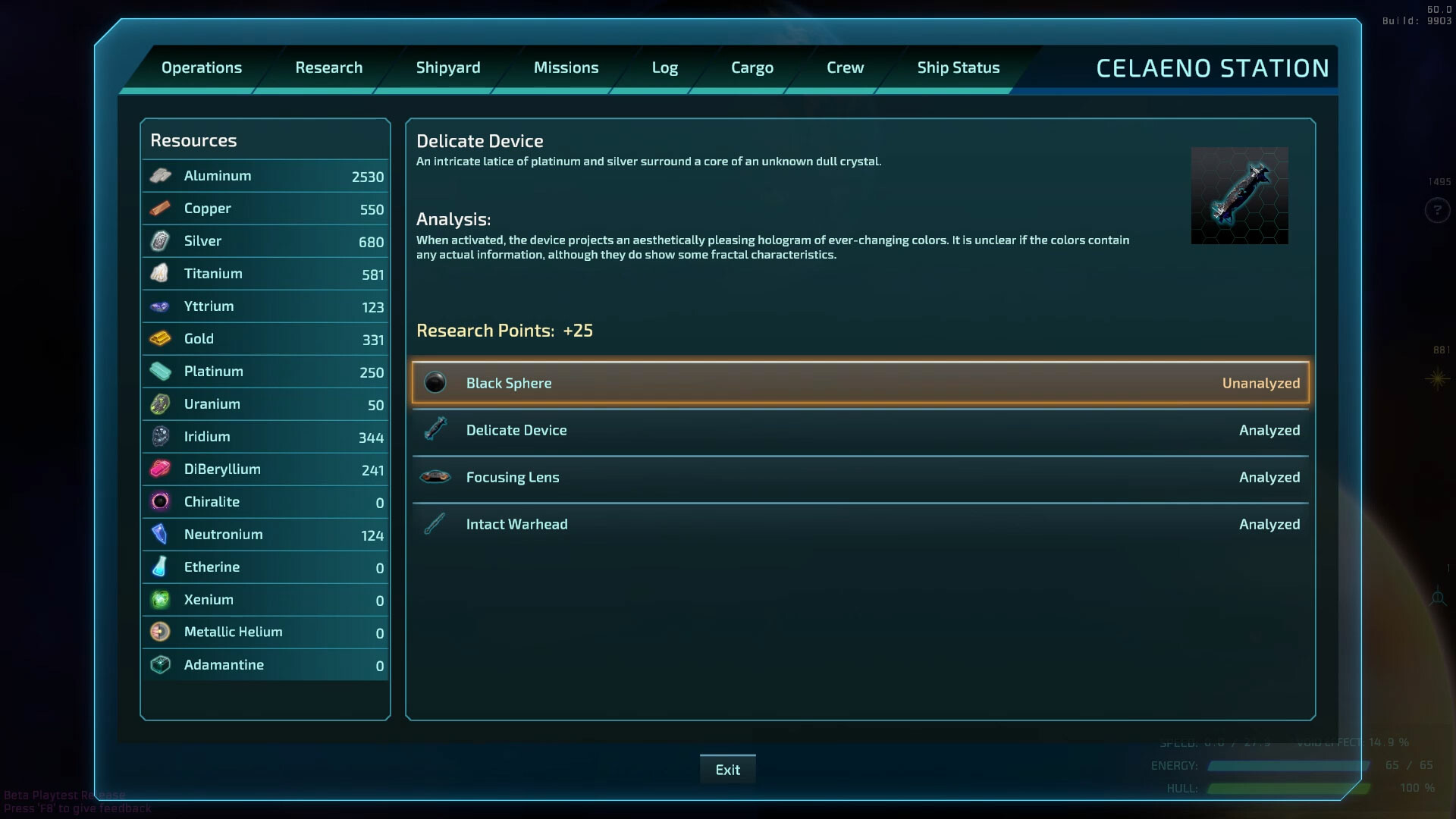
Task: Expand the Research tab menu
Action: coord(328,67)
